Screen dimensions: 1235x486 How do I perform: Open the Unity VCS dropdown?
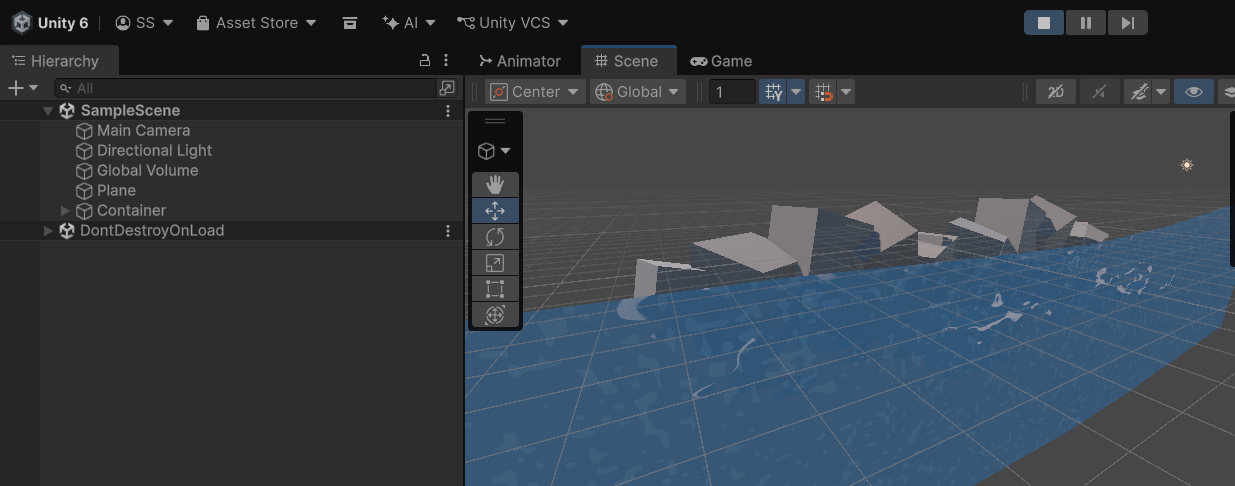(513, 22)
